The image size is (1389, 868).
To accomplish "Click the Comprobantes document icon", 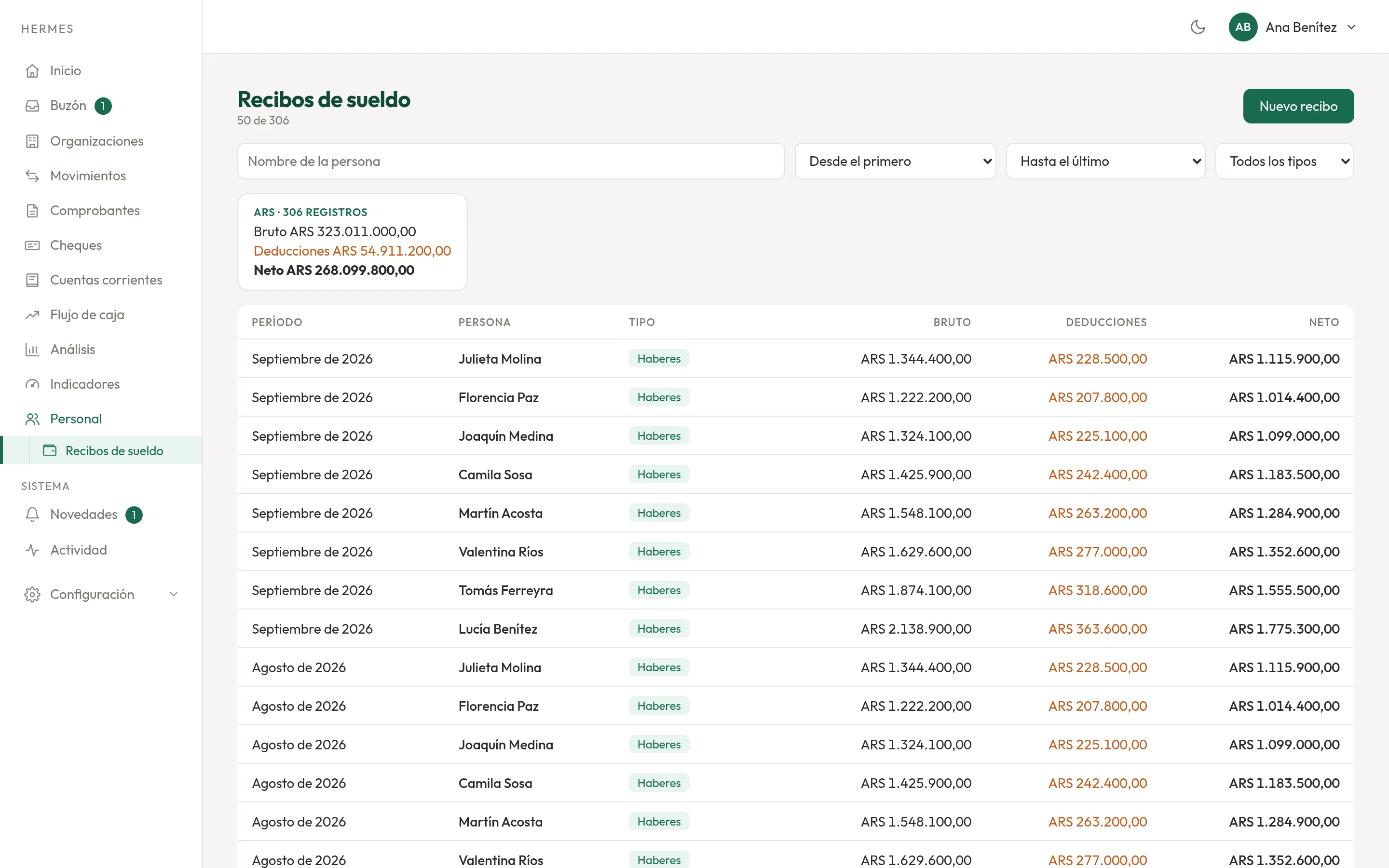I will 32,211.
